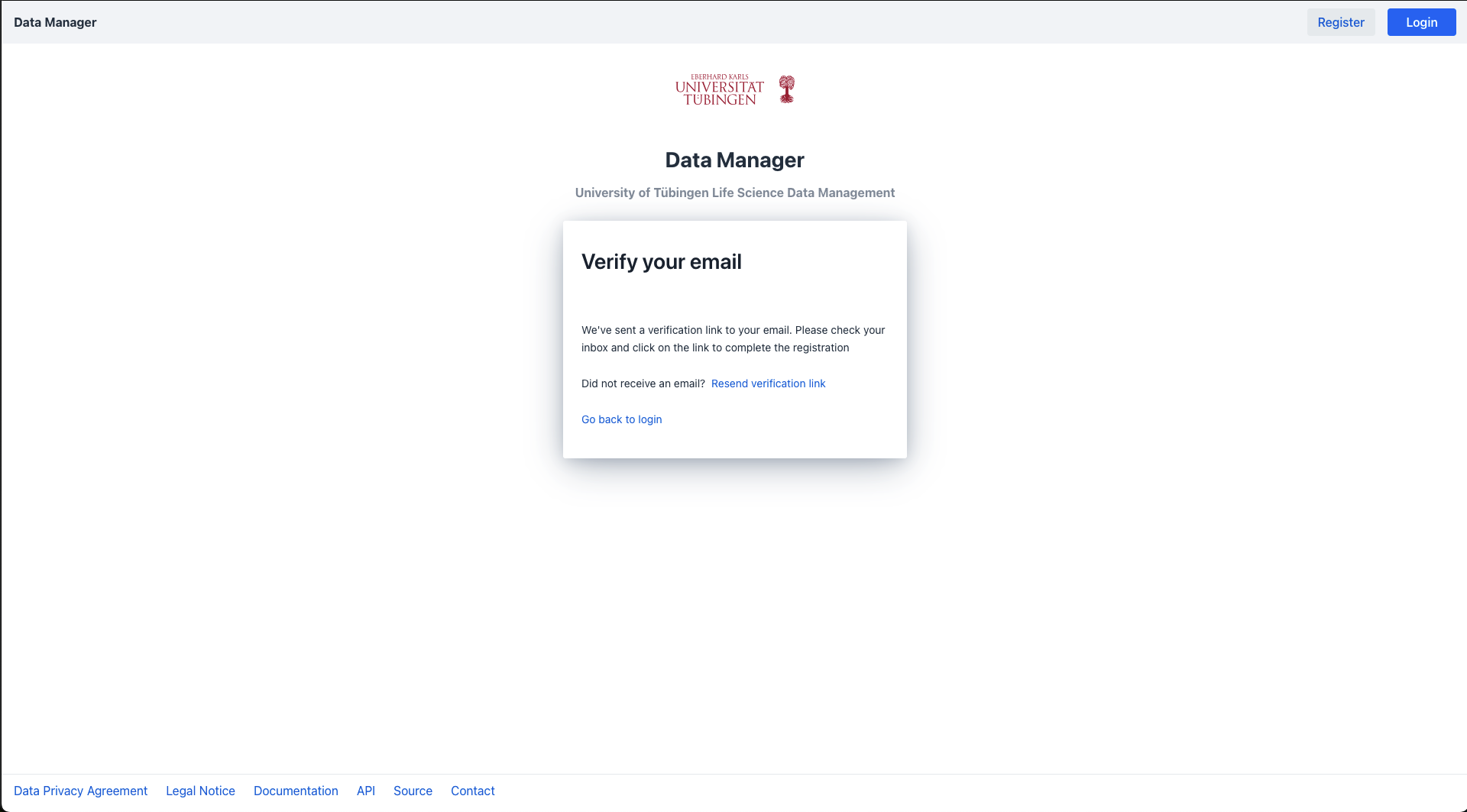Screen dimensions: 1467x812
Task: Go to Documentation in the footer
Action: coord(296,791)
